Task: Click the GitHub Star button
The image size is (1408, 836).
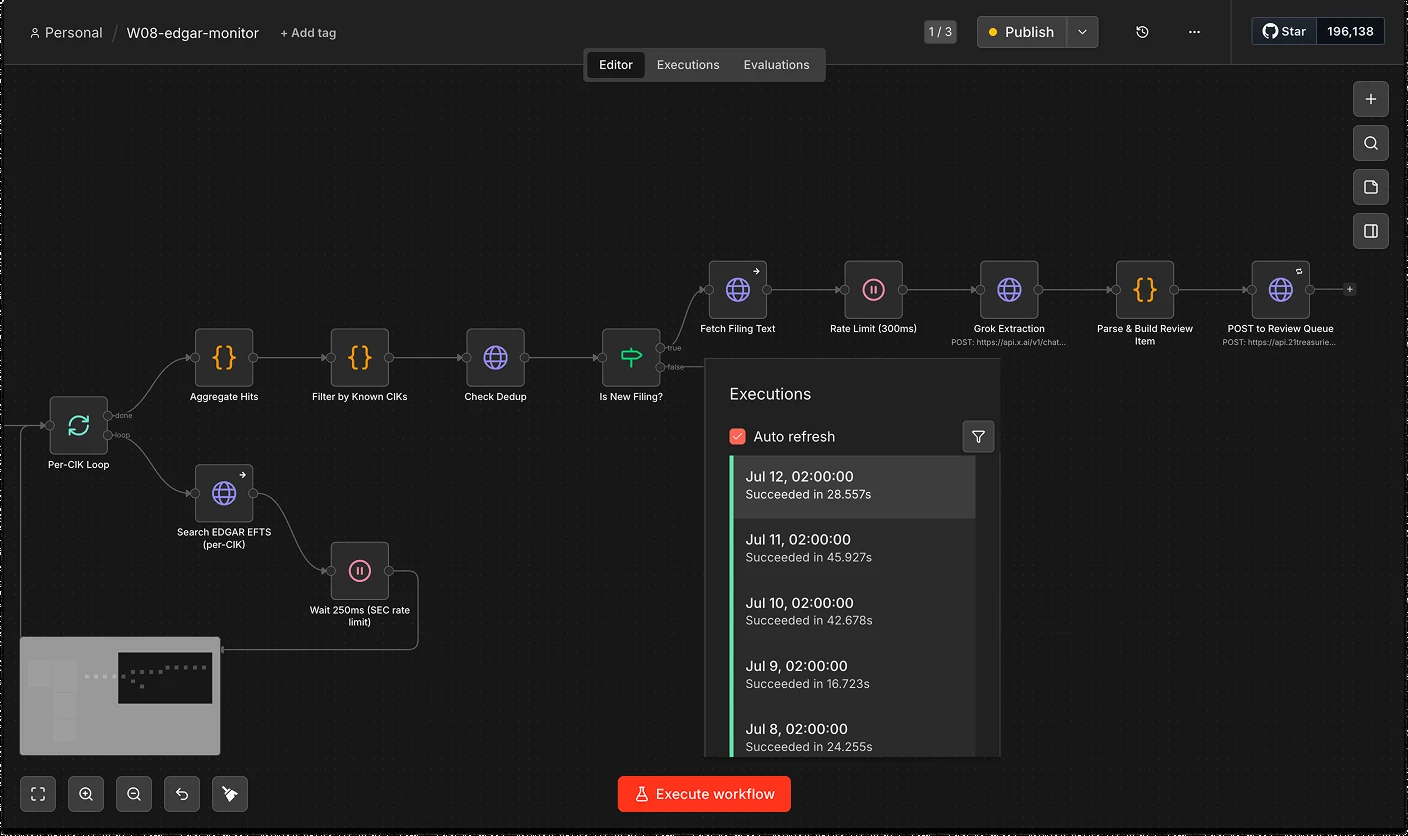Action: tap(1284, 31)
